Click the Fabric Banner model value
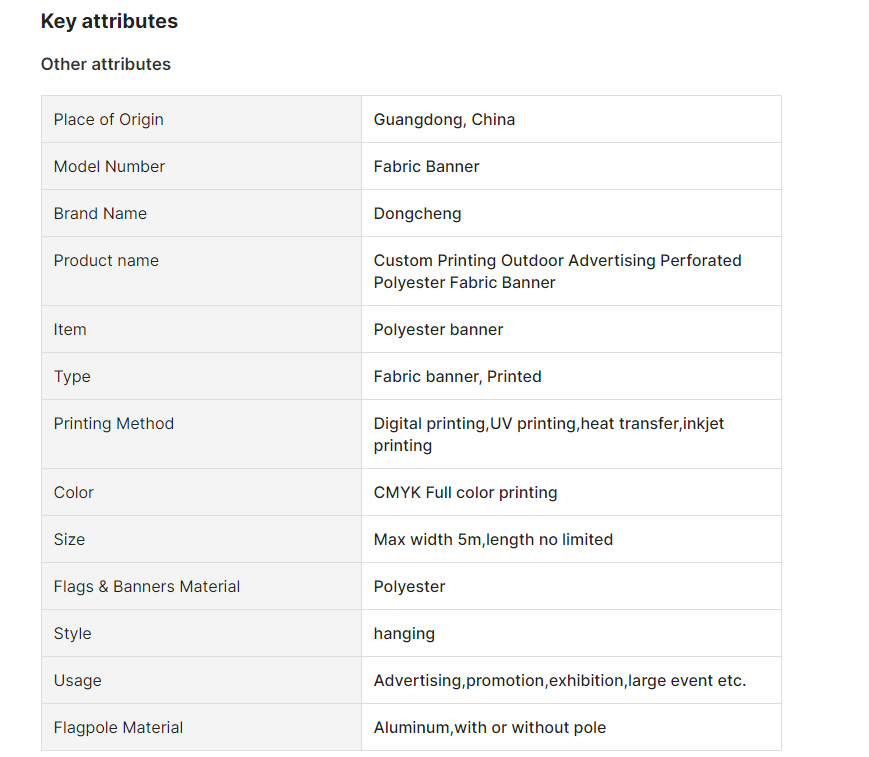The image size is (869, 757). tap(426, 166)
